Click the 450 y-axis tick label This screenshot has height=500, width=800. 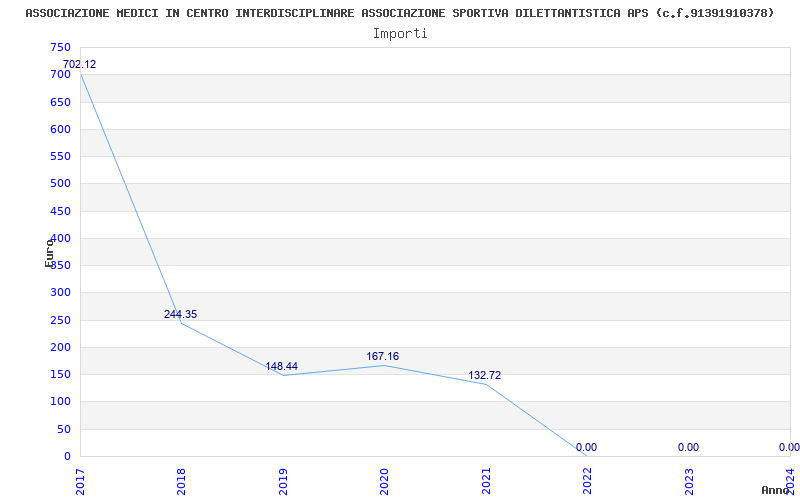(60, 211)
